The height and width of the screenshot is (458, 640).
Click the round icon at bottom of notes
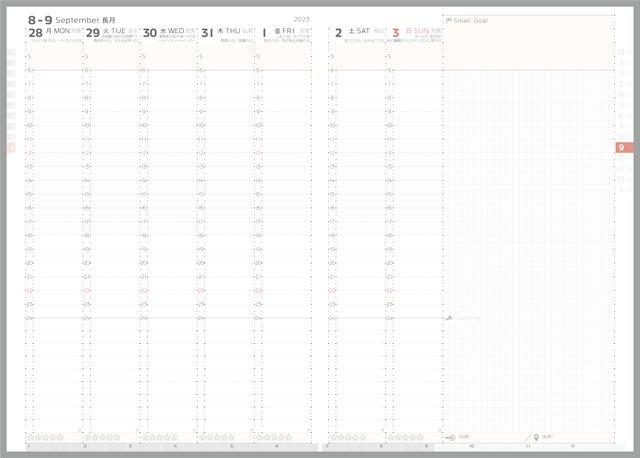coord(451,437)
